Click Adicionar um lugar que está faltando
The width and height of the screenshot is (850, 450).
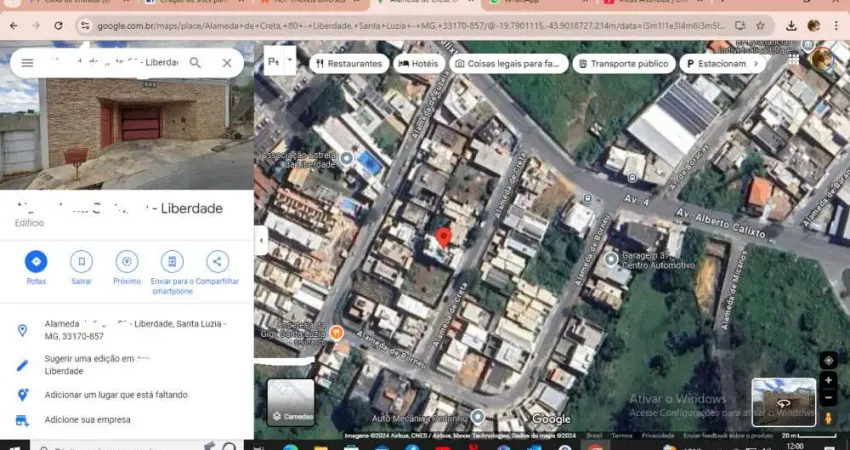click(x=116, y=395)
